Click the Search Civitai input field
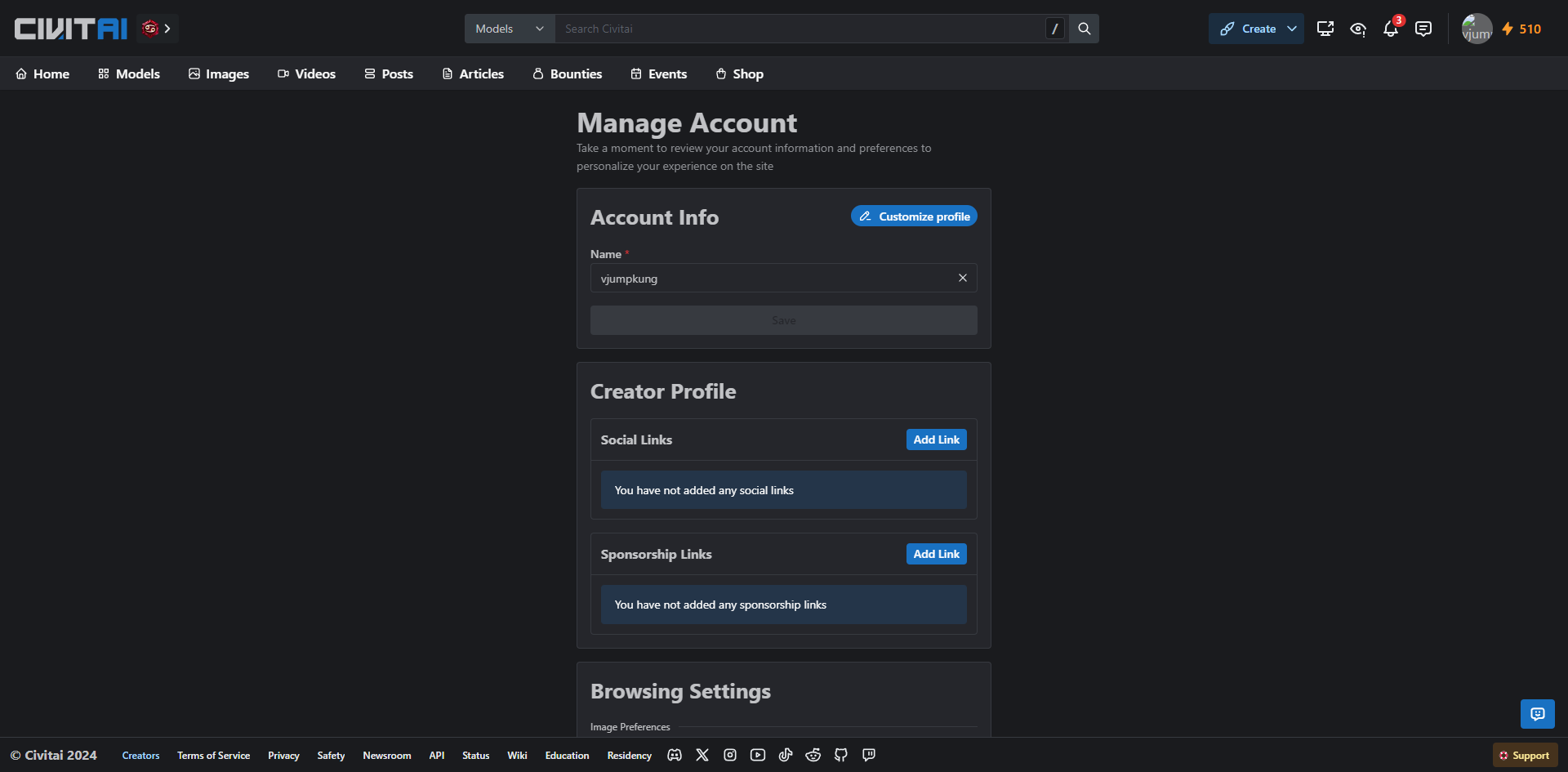Image resolution: width=1568 pixels, height=772 pixels. tap(800, 29)
